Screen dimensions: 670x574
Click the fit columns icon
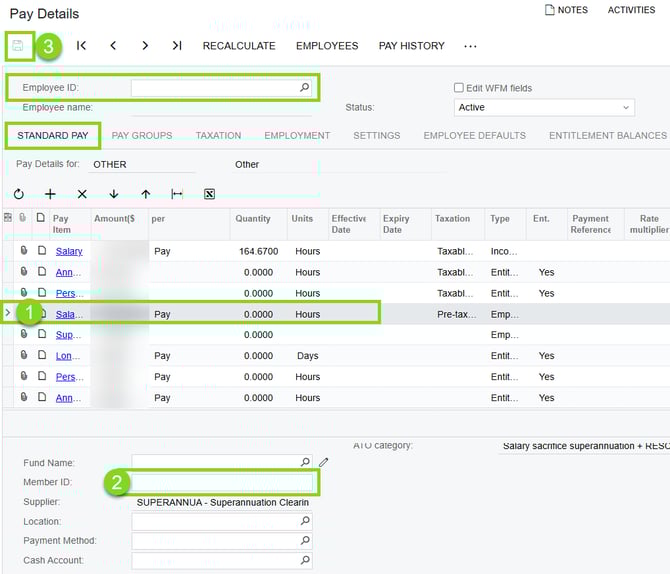click(x=177, y=194)
